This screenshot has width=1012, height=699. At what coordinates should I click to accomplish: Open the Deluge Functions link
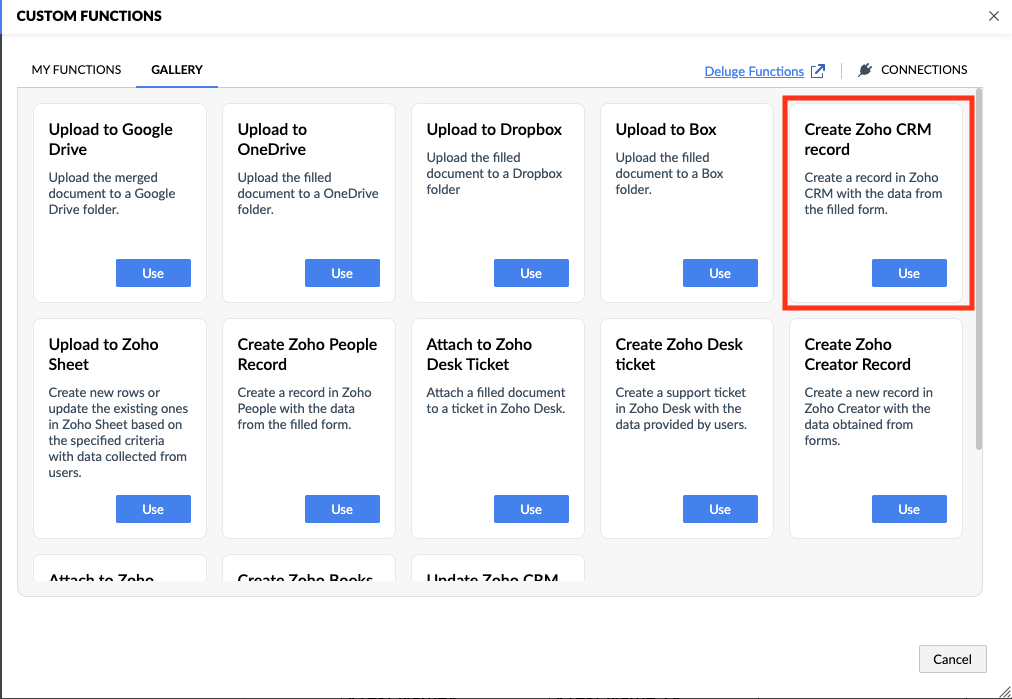(x=754, y=71)
